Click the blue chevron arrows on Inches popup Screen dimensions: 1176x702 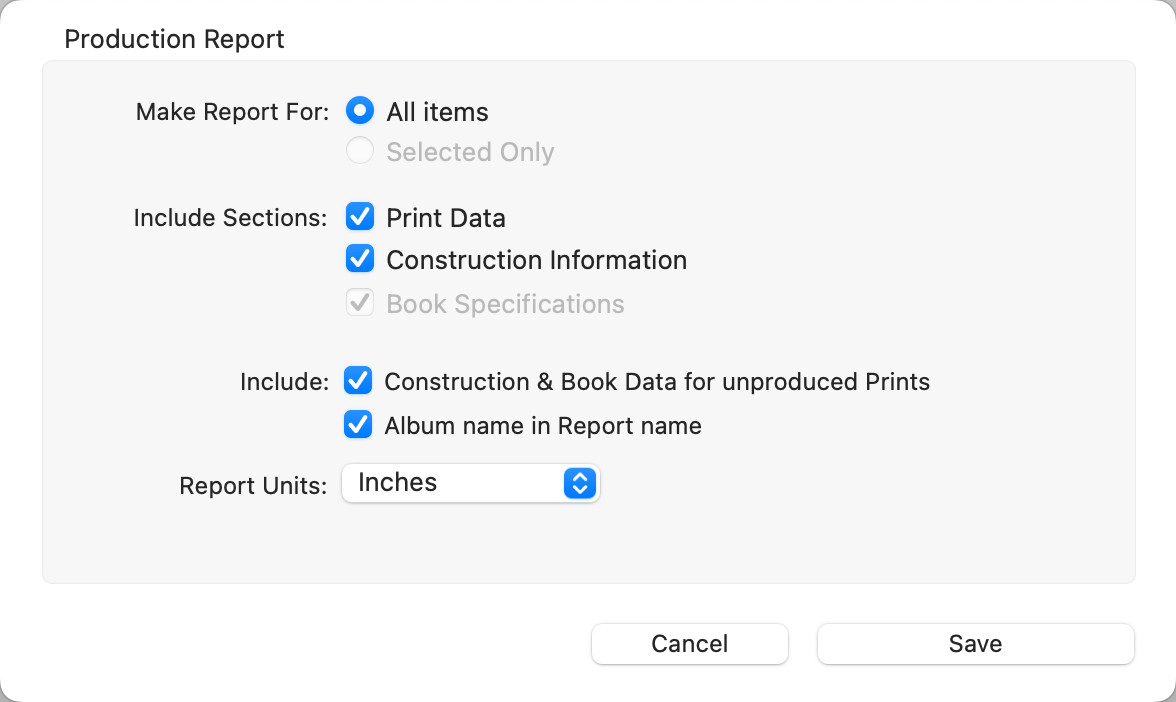click(x=580, y=484)
